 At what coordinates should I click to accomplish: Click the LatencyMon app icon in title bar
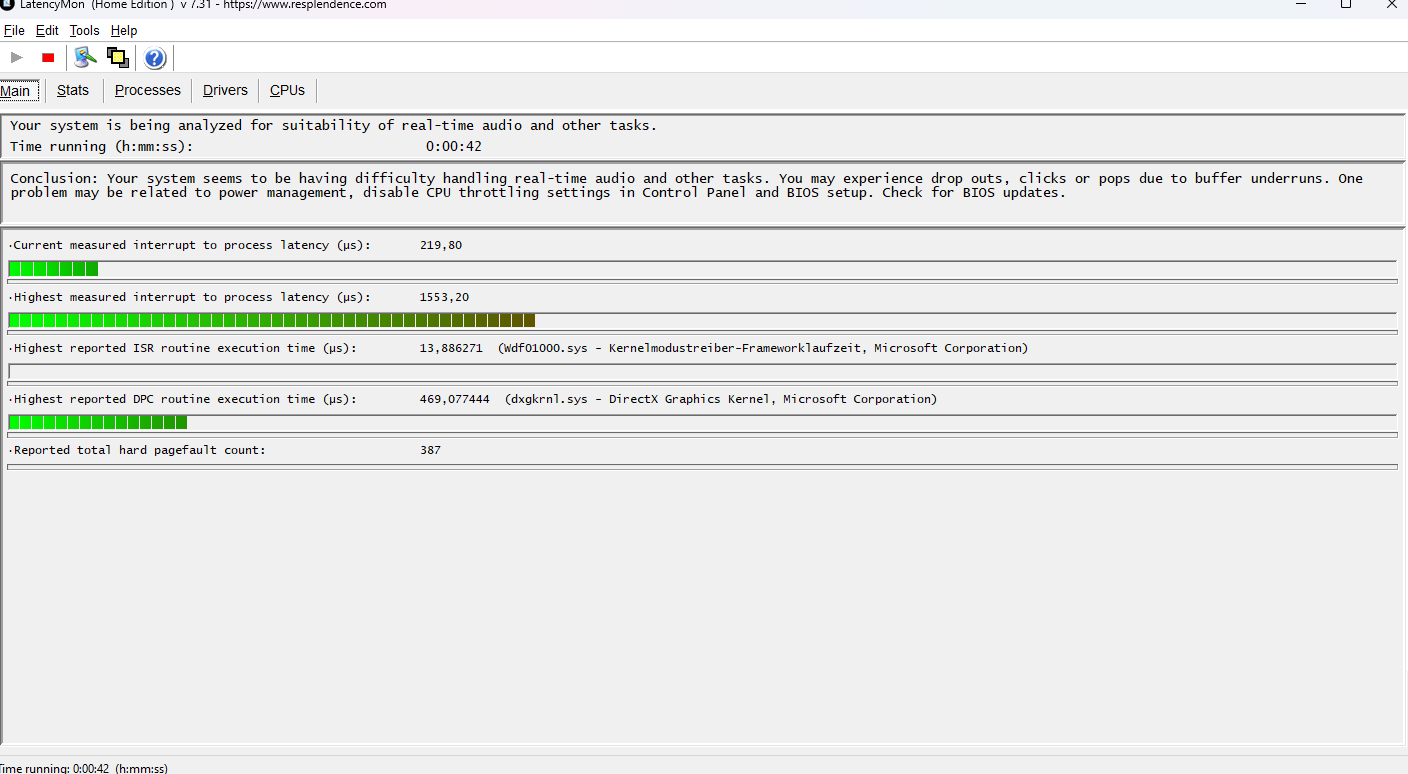click(x=6, y=5)
